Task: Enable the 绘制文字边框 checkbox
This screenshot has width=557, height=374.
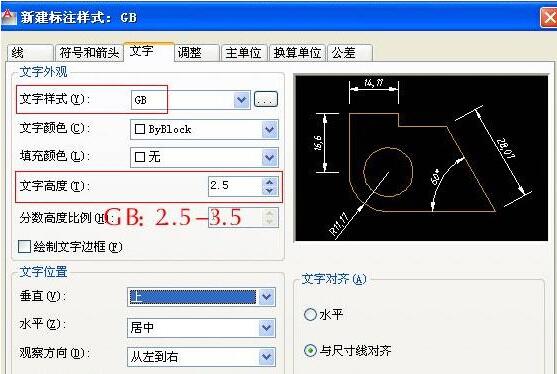Action: [x=24, y=246]
